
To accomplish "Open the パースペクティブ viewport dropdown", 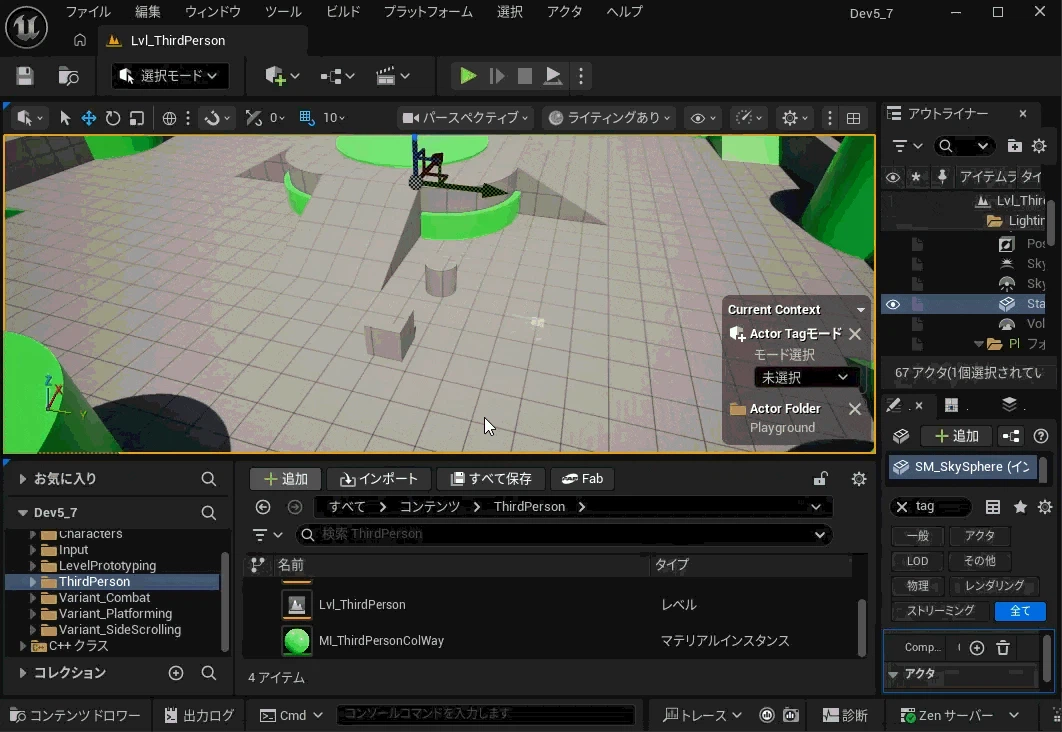I will click(465, 118).
